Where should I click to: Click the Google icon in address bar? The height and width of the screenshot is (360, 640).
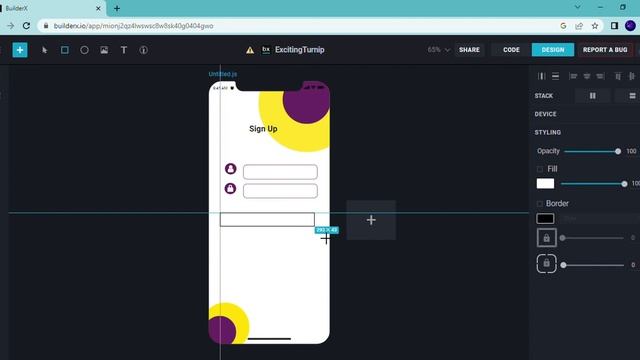pos(563,26)
